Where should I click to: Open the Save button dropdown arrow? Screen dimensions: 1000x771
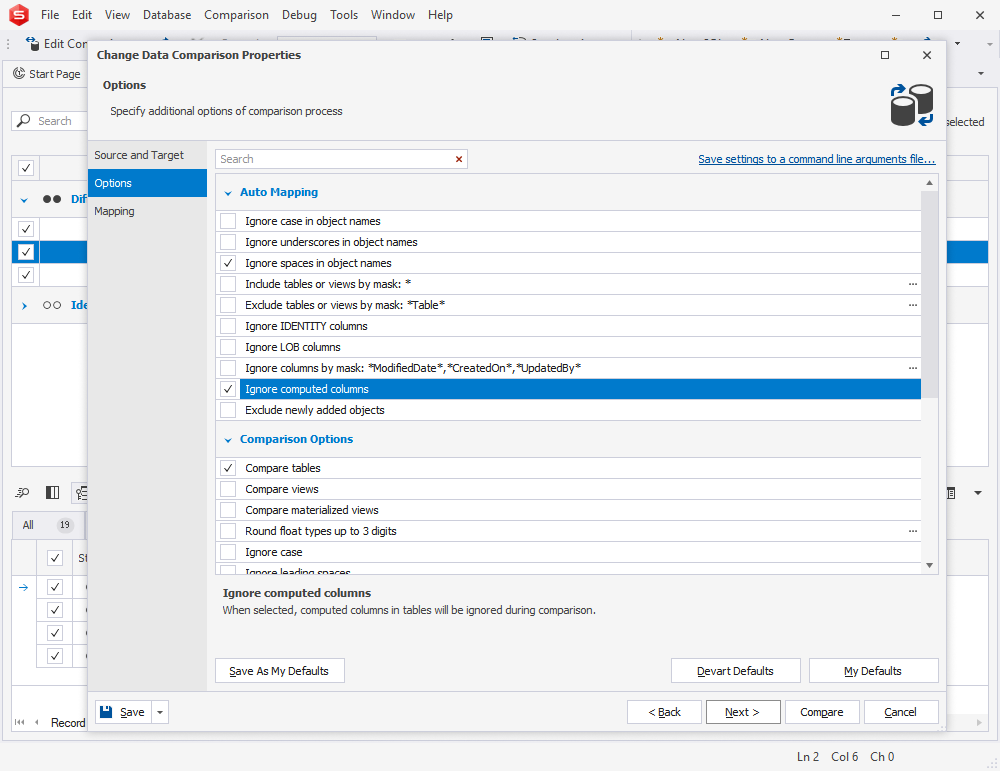click(x=160, y=712)
